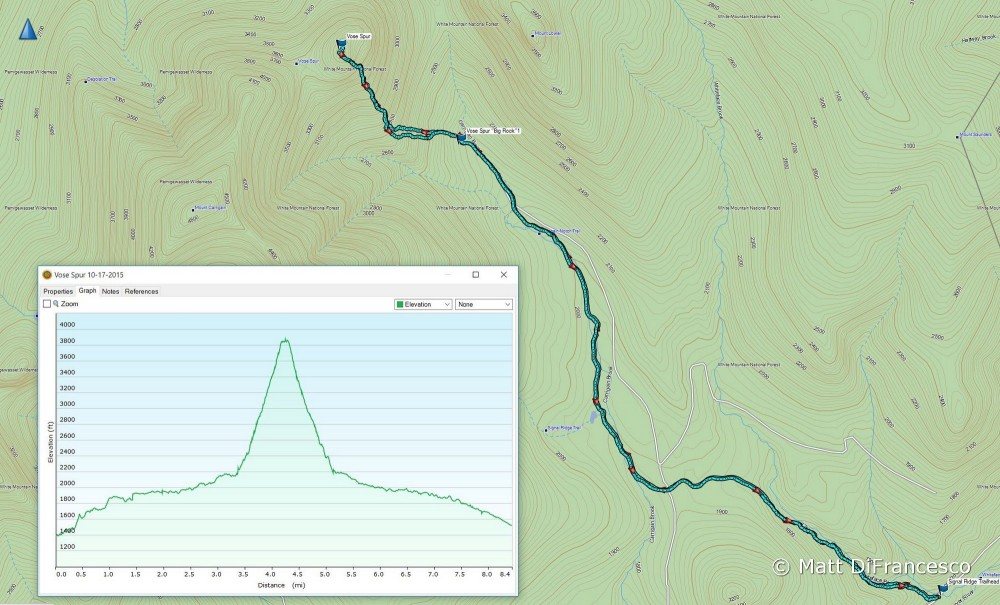Click the Signal Ridge Trailhead flag waypoint

coord(943,588)
